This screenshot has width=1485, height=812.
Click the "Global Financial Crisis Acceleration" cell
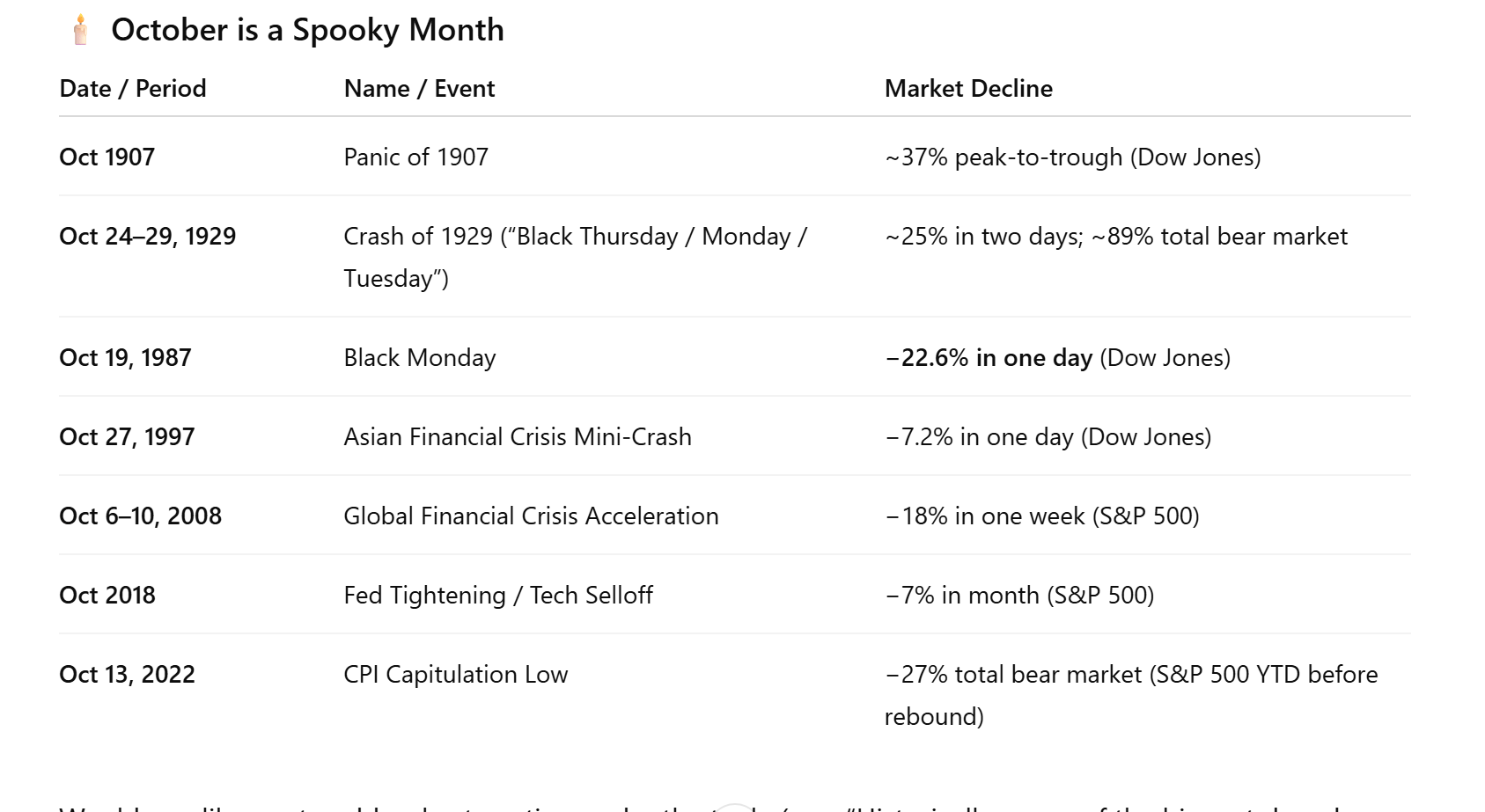[531, 516]
